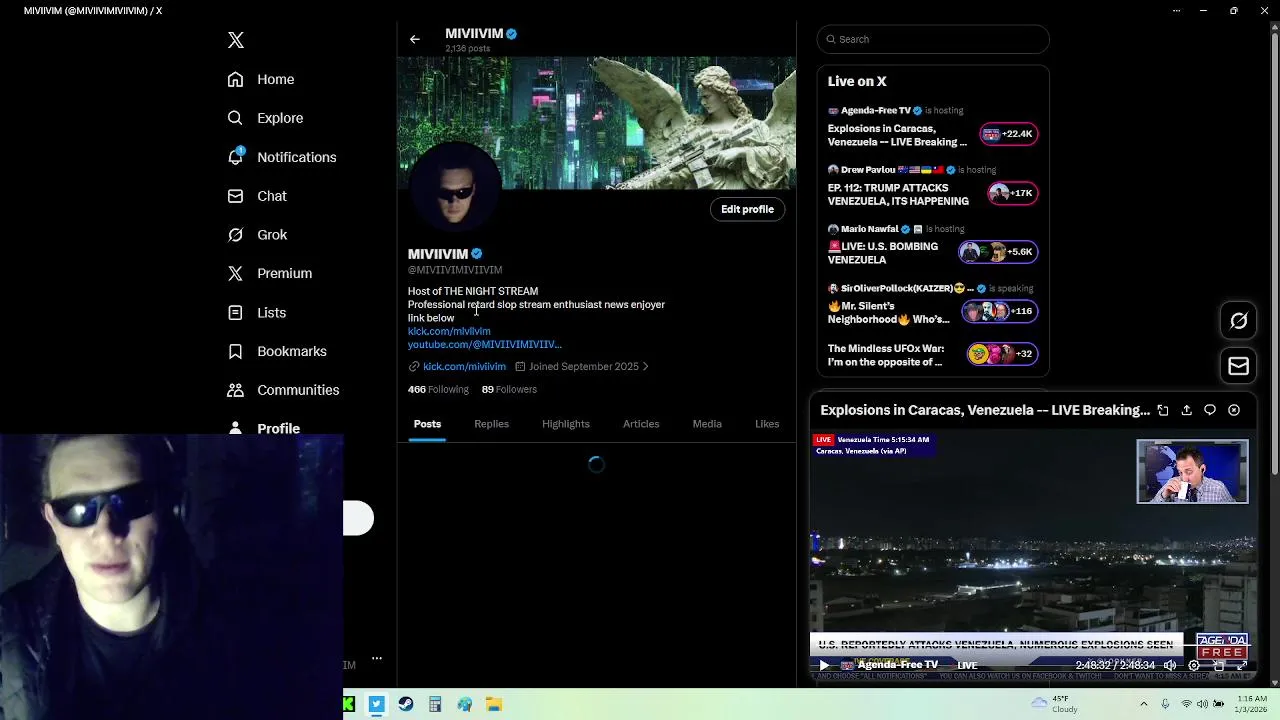Open the Kick app in the taskbar

click(348, 705)
